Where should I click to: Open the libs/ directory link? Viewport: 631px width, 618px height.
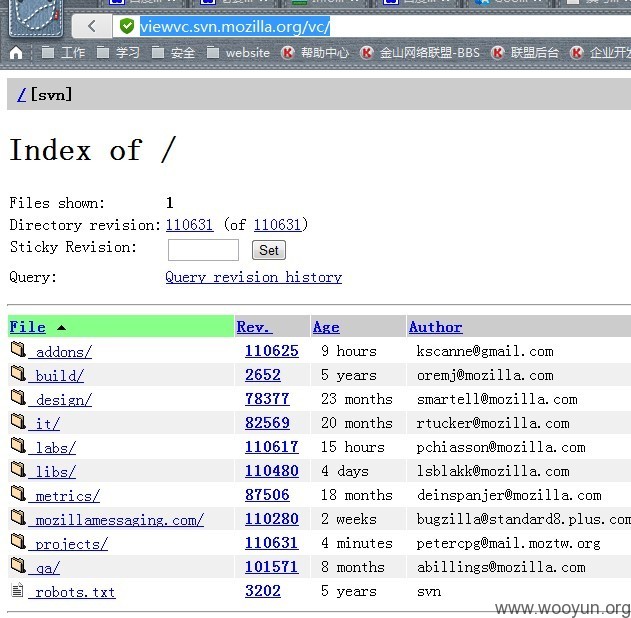point(52,472)
